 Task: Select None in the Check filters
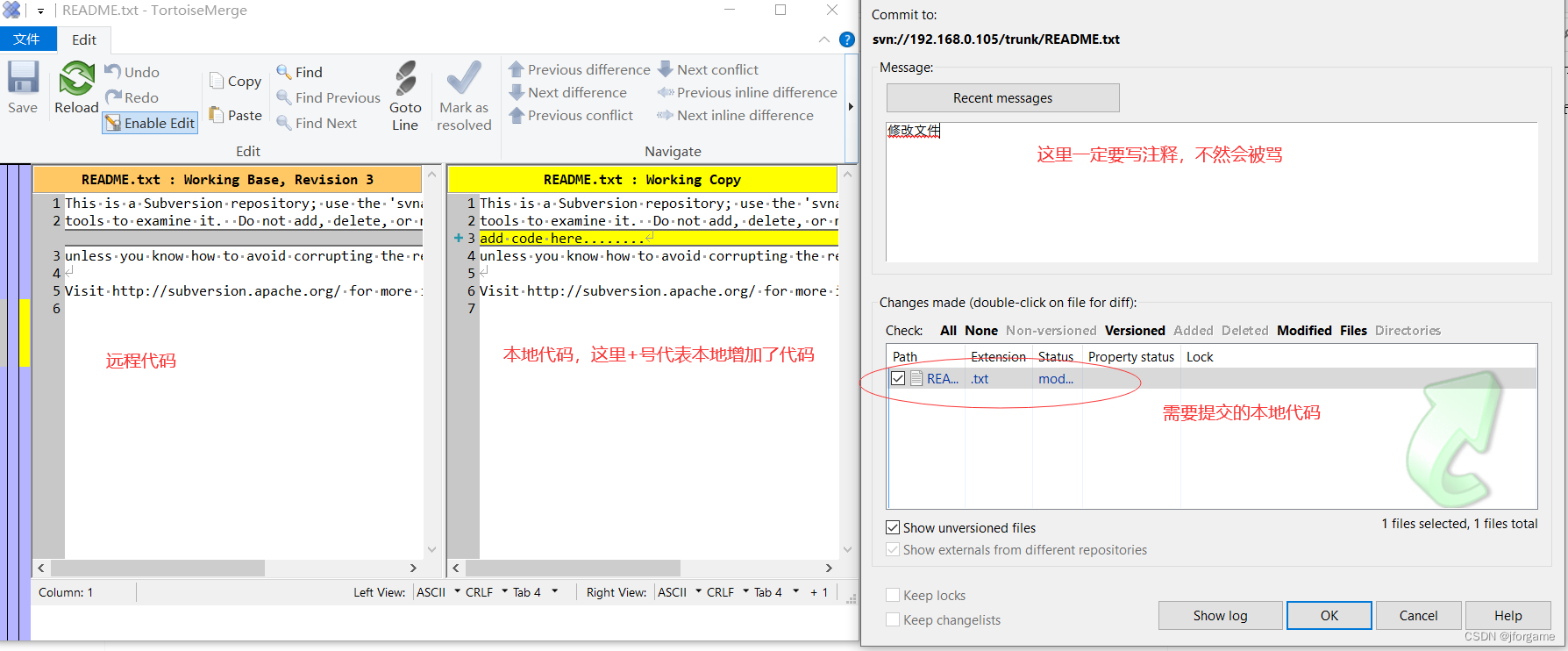[981, 331]
